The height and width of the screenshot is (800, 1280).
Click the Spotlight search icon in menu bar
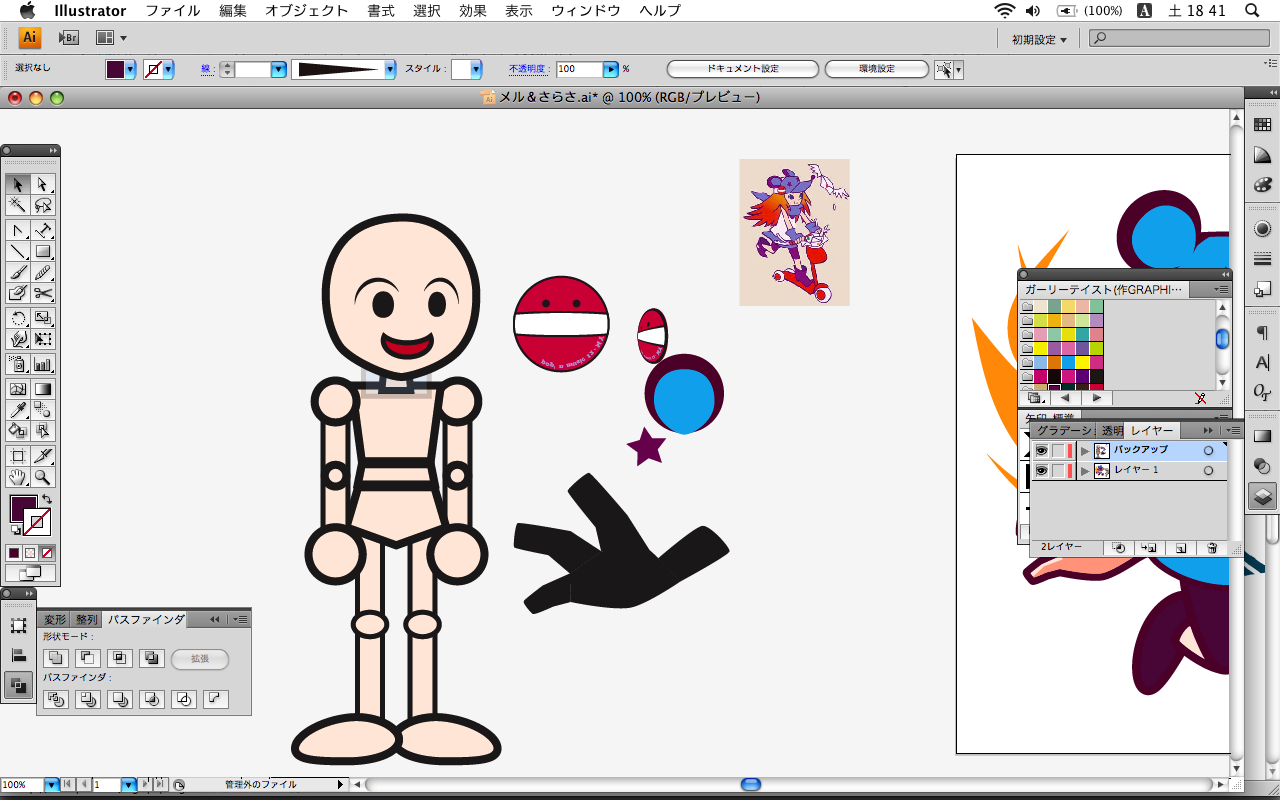point(1251,11)
